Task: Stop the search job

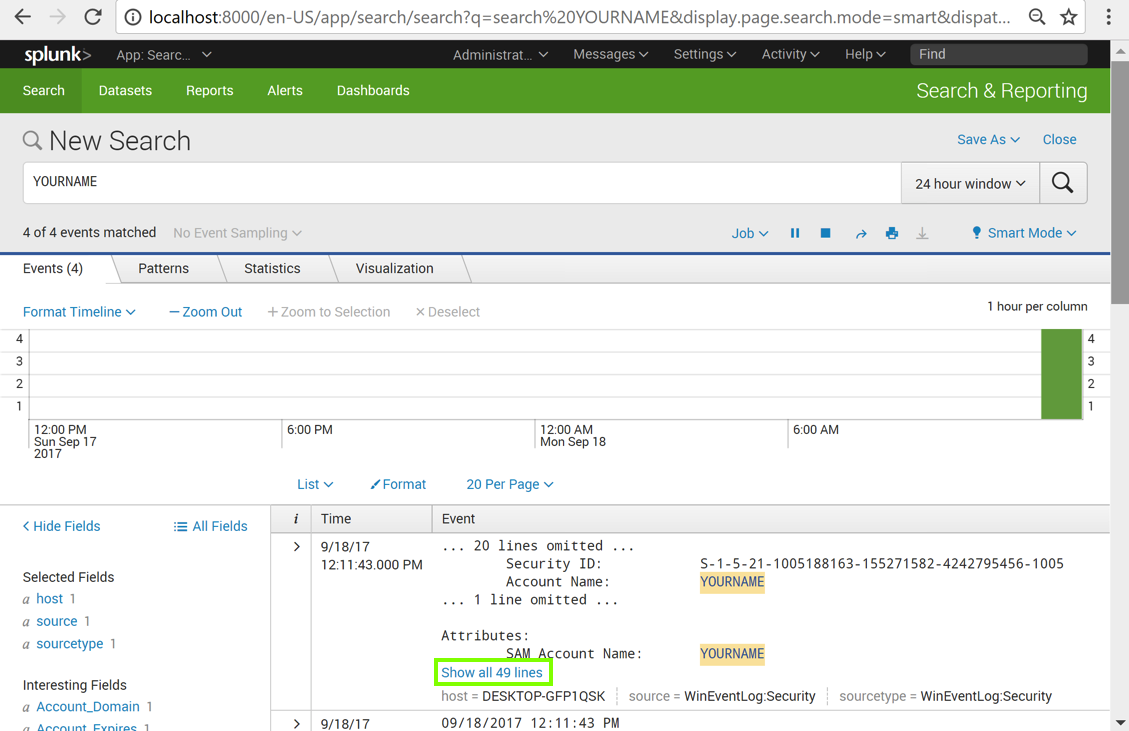Action: tap(826, 233)
